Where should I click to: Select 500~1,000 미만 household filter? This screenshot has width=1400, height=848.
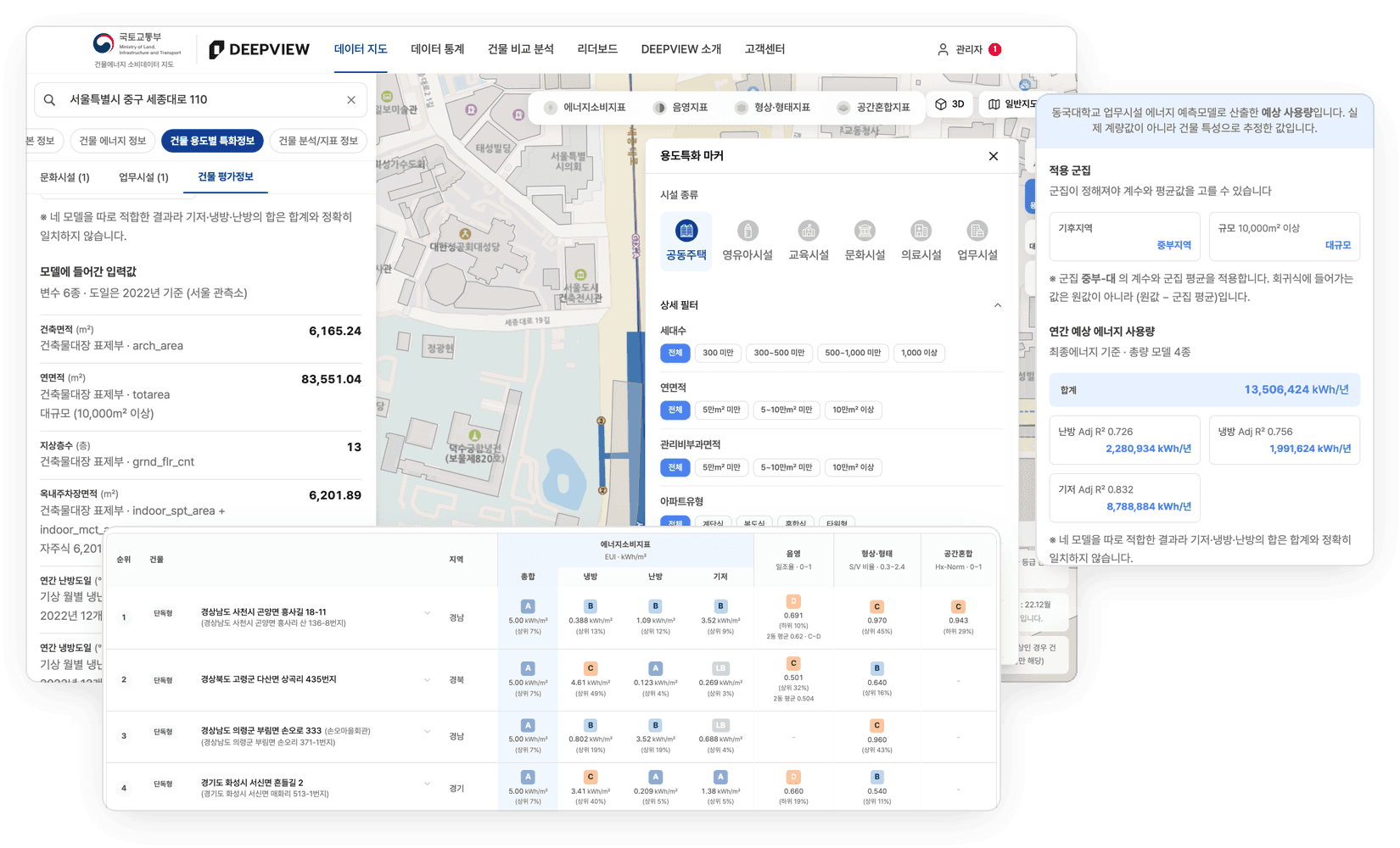pyautogui.click(x=853, y=353)
